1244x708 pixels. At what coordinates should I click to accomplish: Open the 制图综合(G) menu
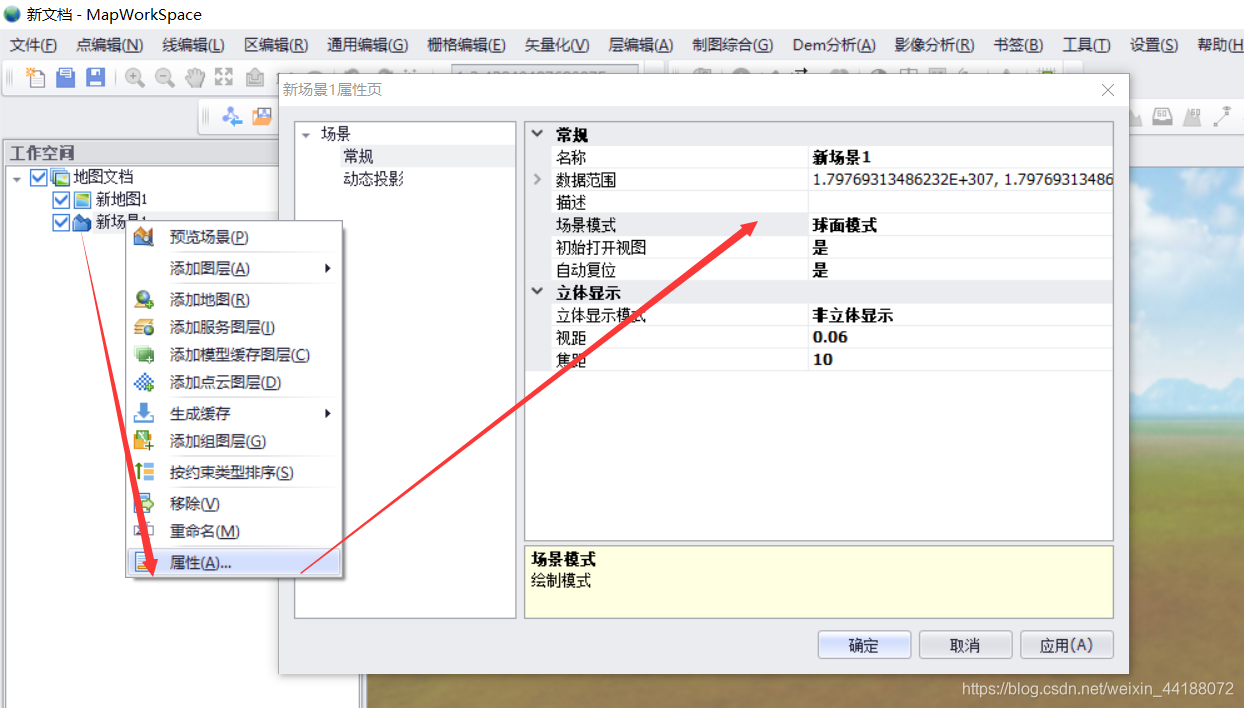click(732, 45)
